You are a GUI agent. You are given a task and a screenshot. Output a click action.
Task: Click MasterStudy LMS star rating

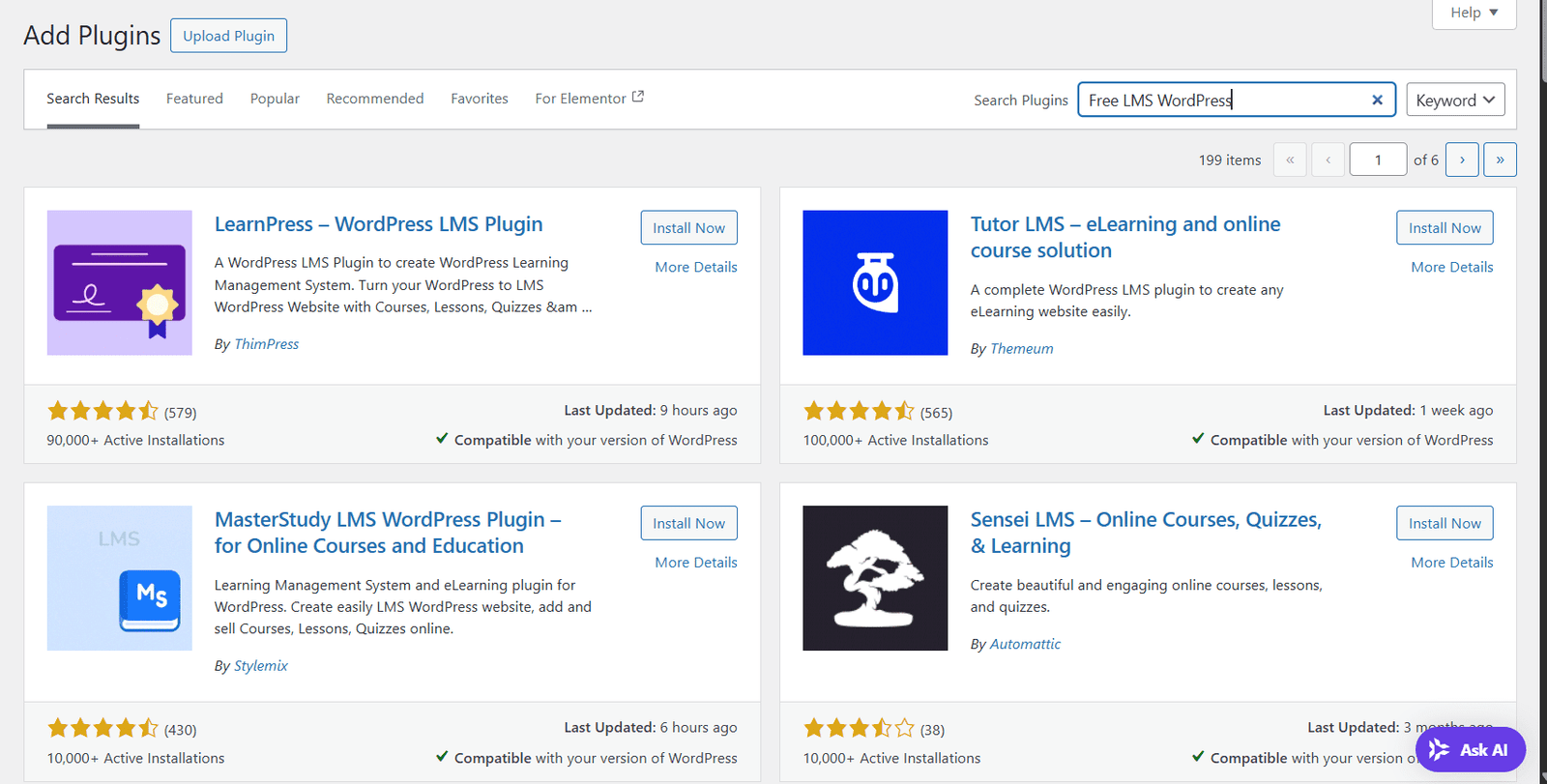[102, 729]
